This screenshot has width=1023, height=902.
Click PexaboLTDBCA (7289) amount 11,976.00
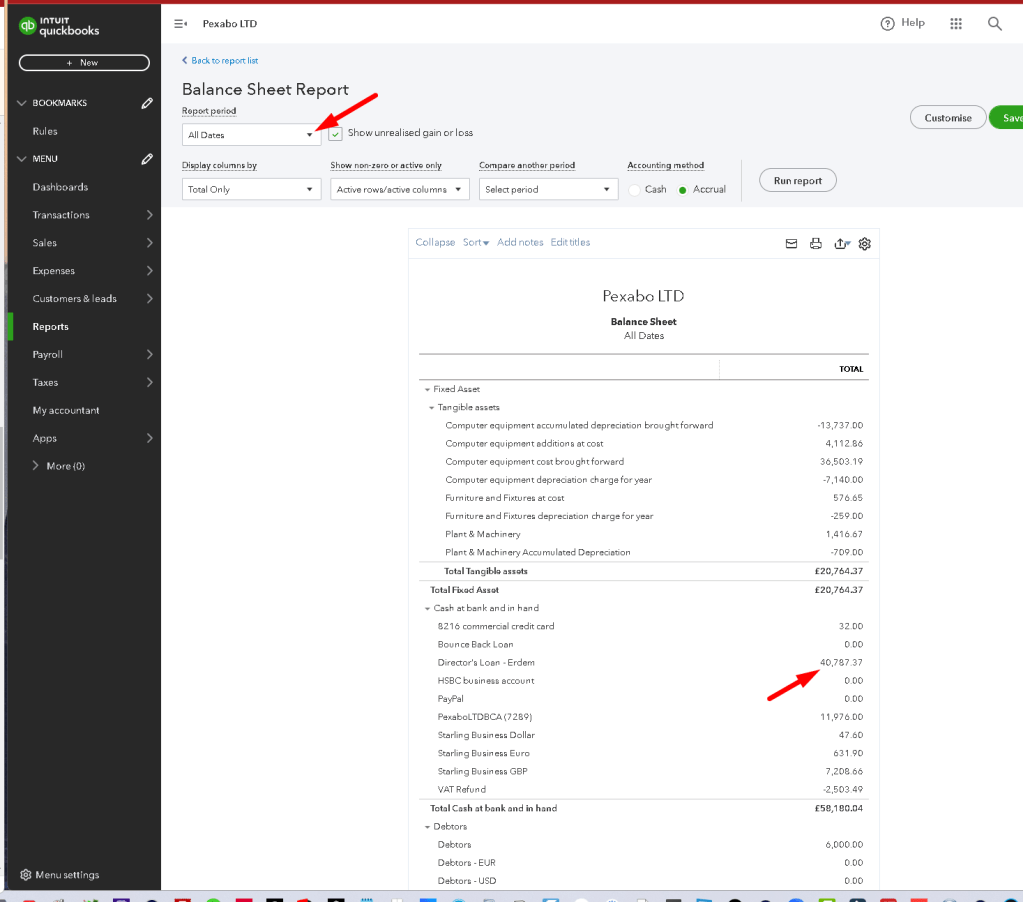[841, 717]
